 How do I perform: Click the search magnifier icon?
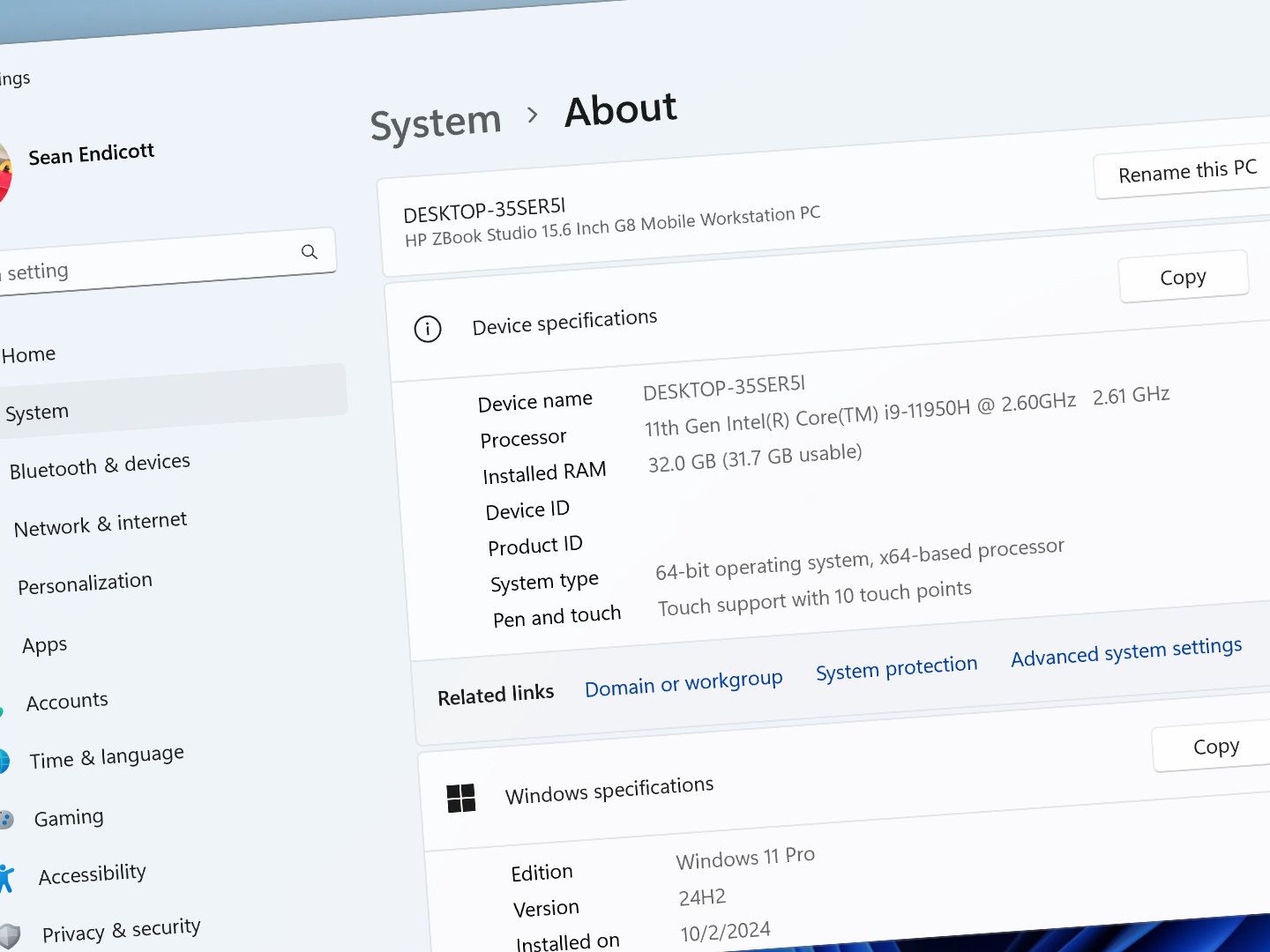(309, 251)
